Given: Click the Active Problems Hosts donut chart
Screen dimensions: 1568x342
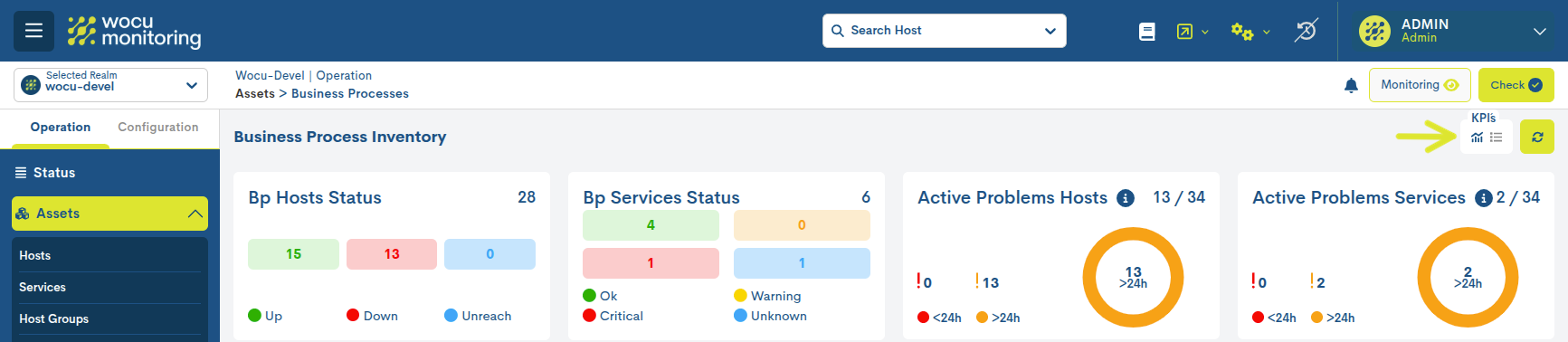Looking at the screenshot, I should 1133,277.
